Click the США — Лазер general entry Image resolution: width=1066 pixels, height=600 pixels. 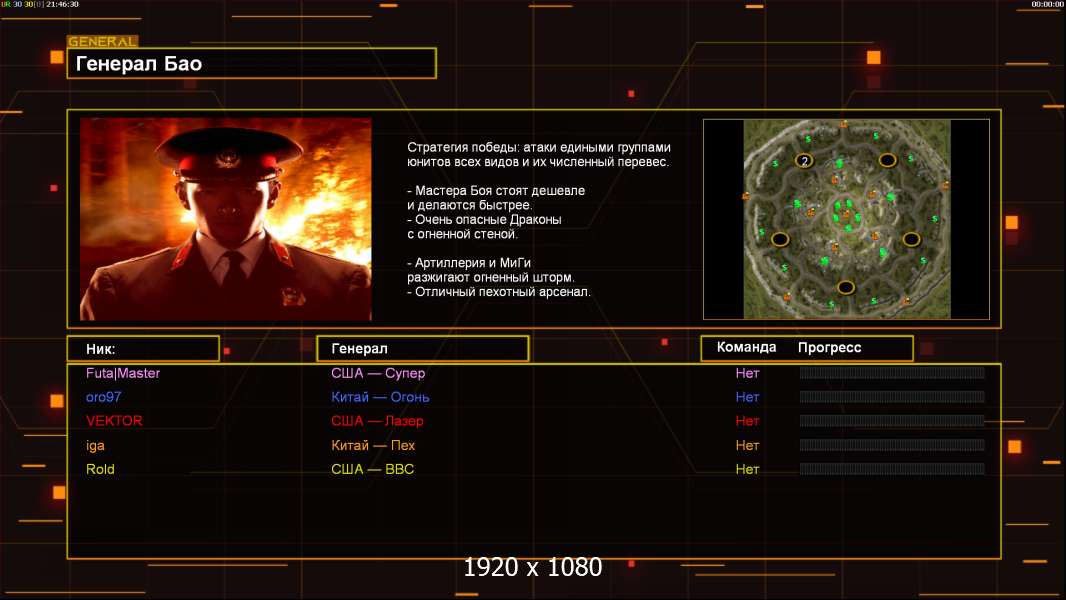[377, 421]
